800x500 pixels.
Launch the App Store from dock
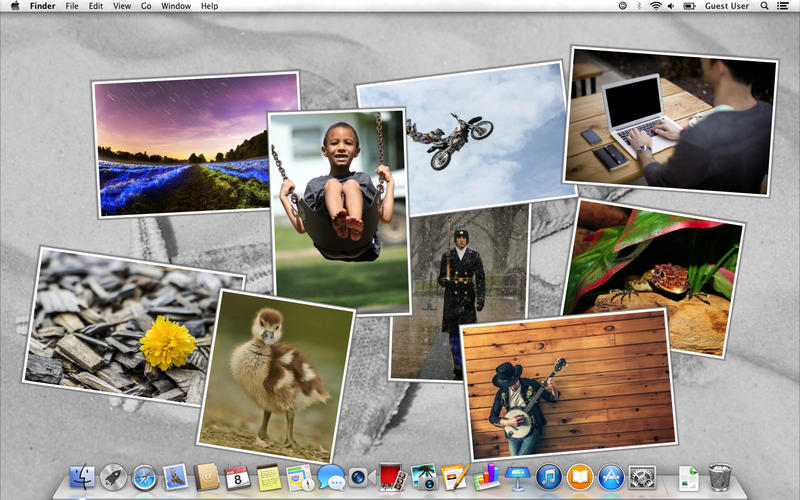[x=611, y=478]
